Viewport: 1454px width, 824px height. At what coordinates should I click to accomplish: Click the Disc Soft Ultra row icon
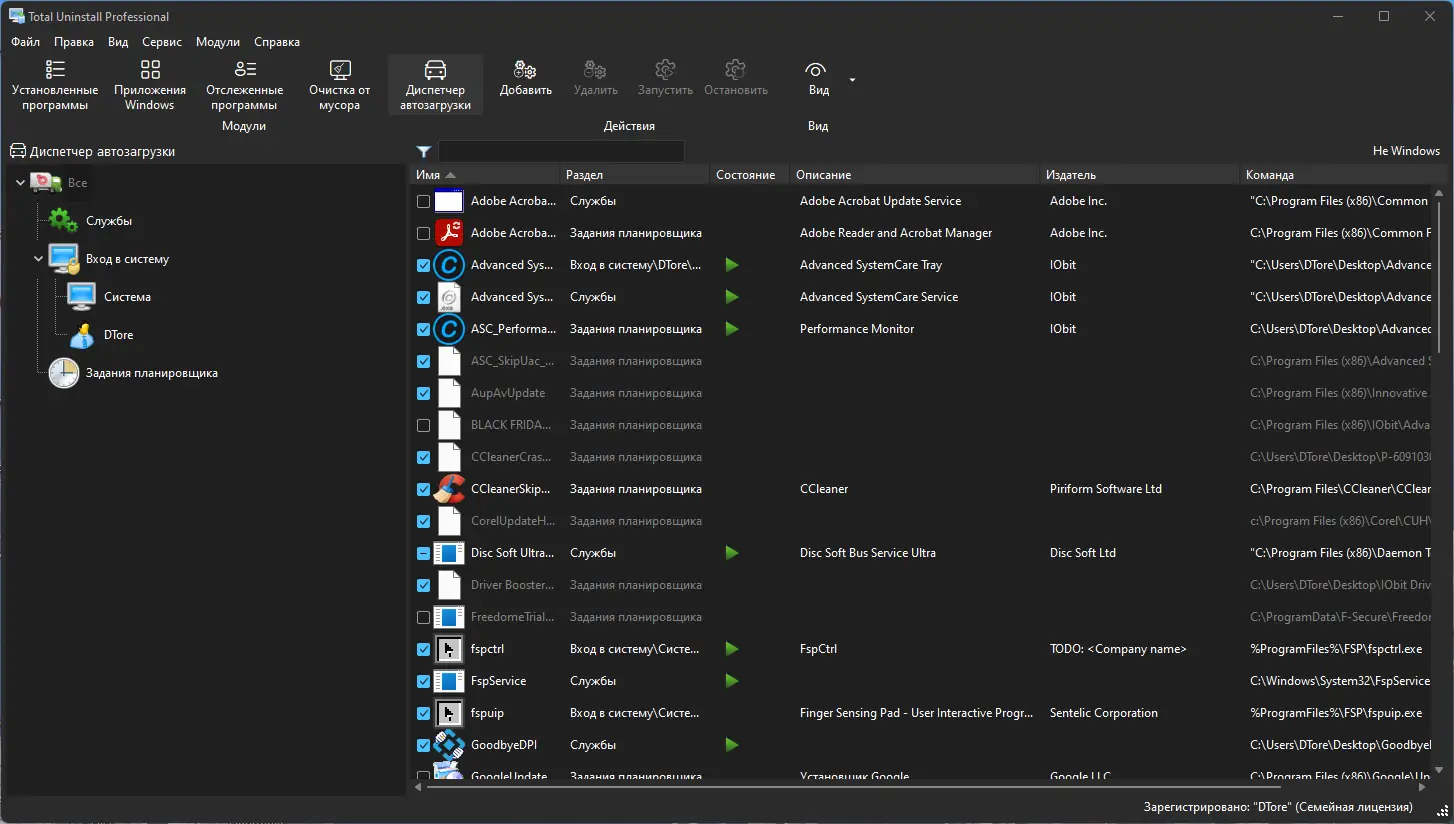coord(449,553)
